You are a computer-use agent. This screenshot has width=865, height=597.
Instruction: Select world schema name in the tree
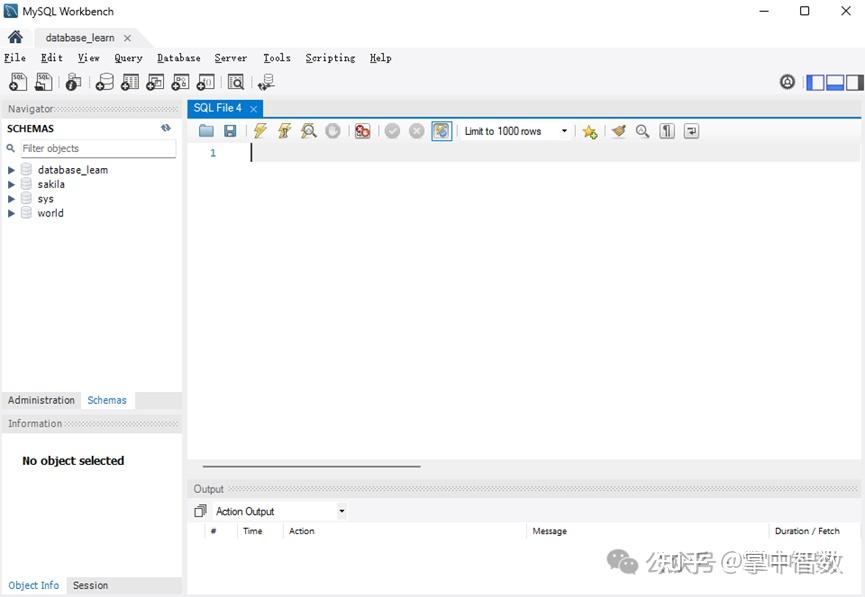pyautogui.click(x=51, y=213)
